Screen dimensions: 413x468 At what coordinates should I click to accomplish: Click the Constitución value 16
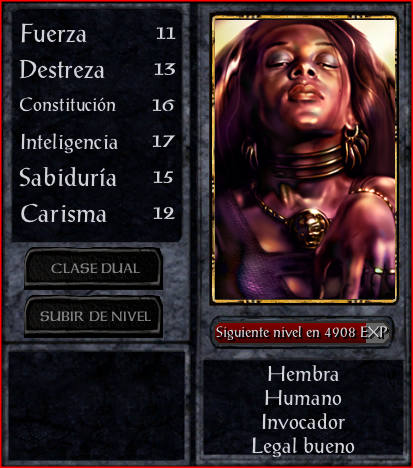[x=163, y=105]
